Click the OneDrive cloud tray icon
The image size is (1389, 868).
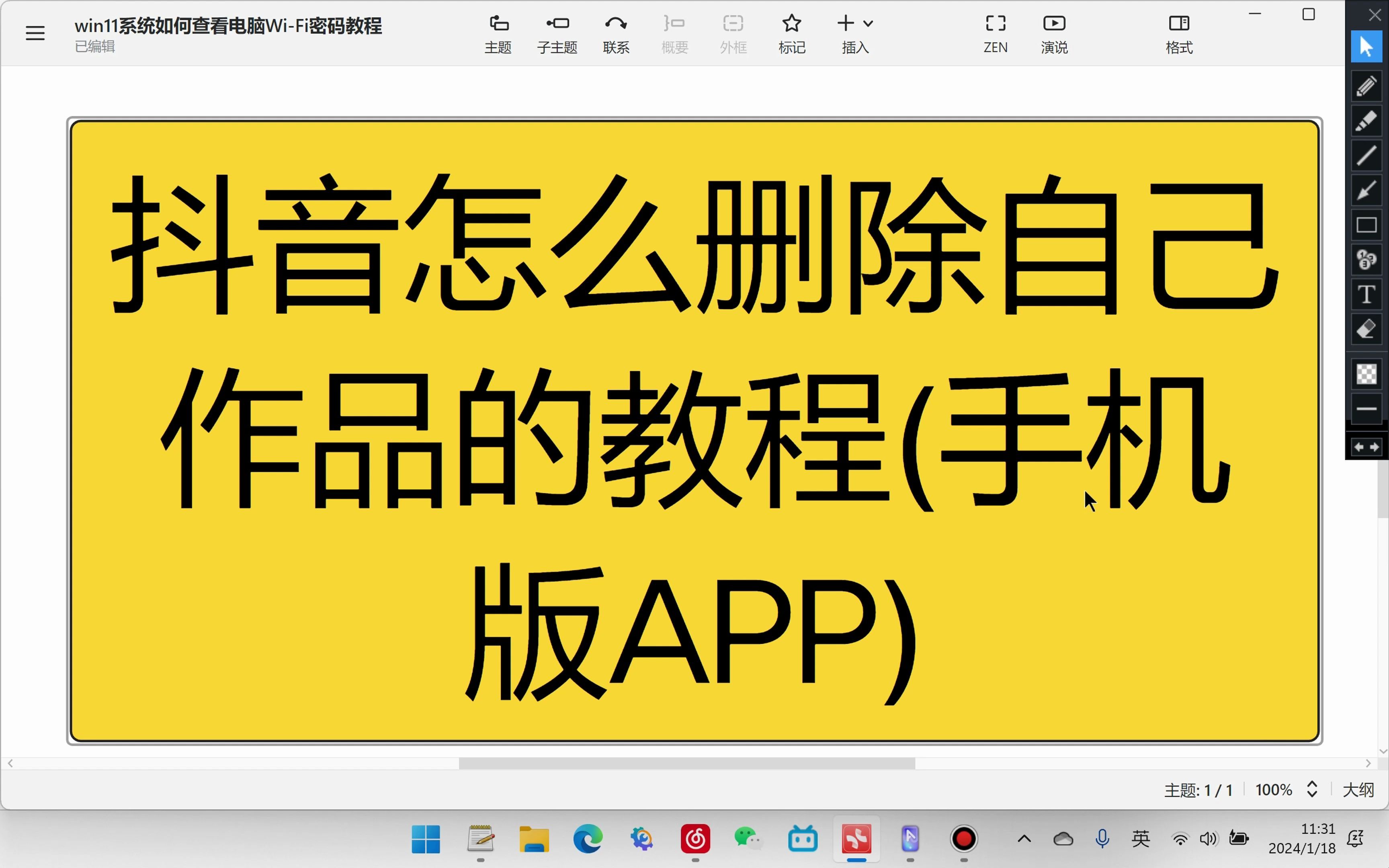pyautogui.click(x=1063, y=839)
